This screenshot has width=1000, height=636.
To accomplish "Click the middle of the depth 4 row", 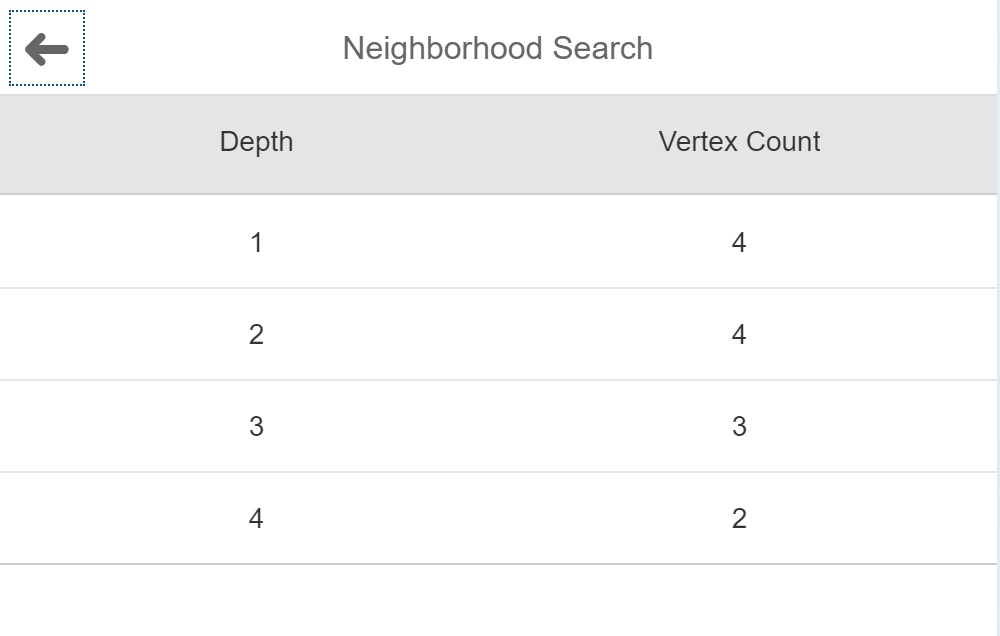I will pyautogui.click(x=497, y=518).
